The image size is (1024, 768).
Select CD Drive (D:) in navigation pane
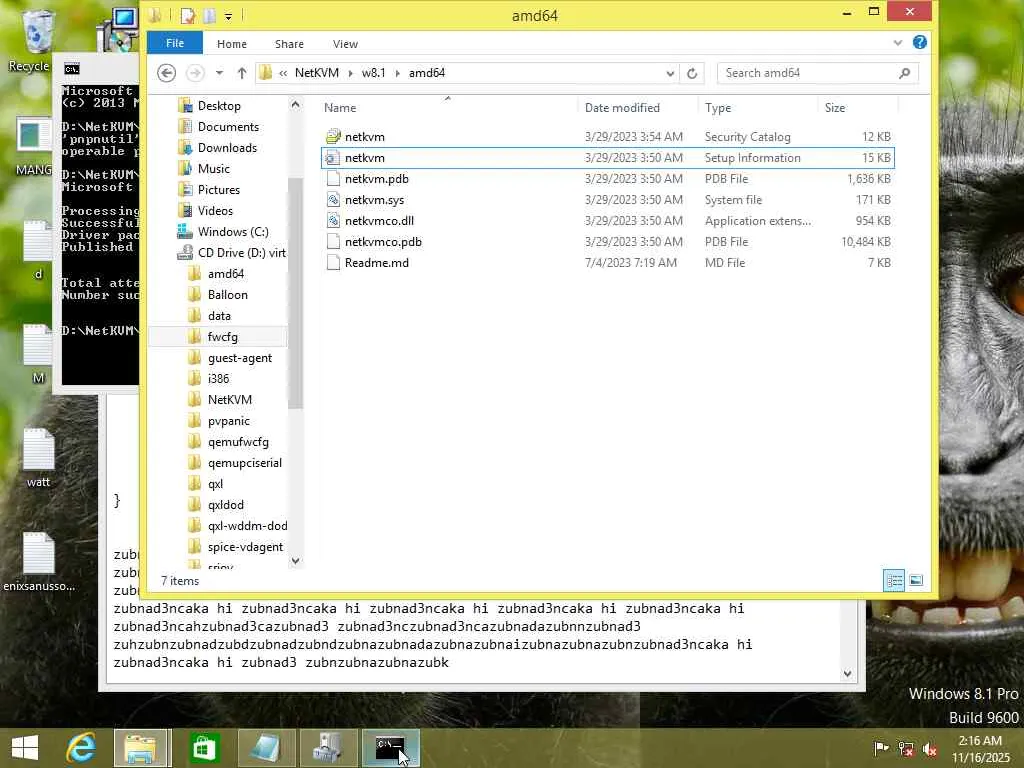242,253
